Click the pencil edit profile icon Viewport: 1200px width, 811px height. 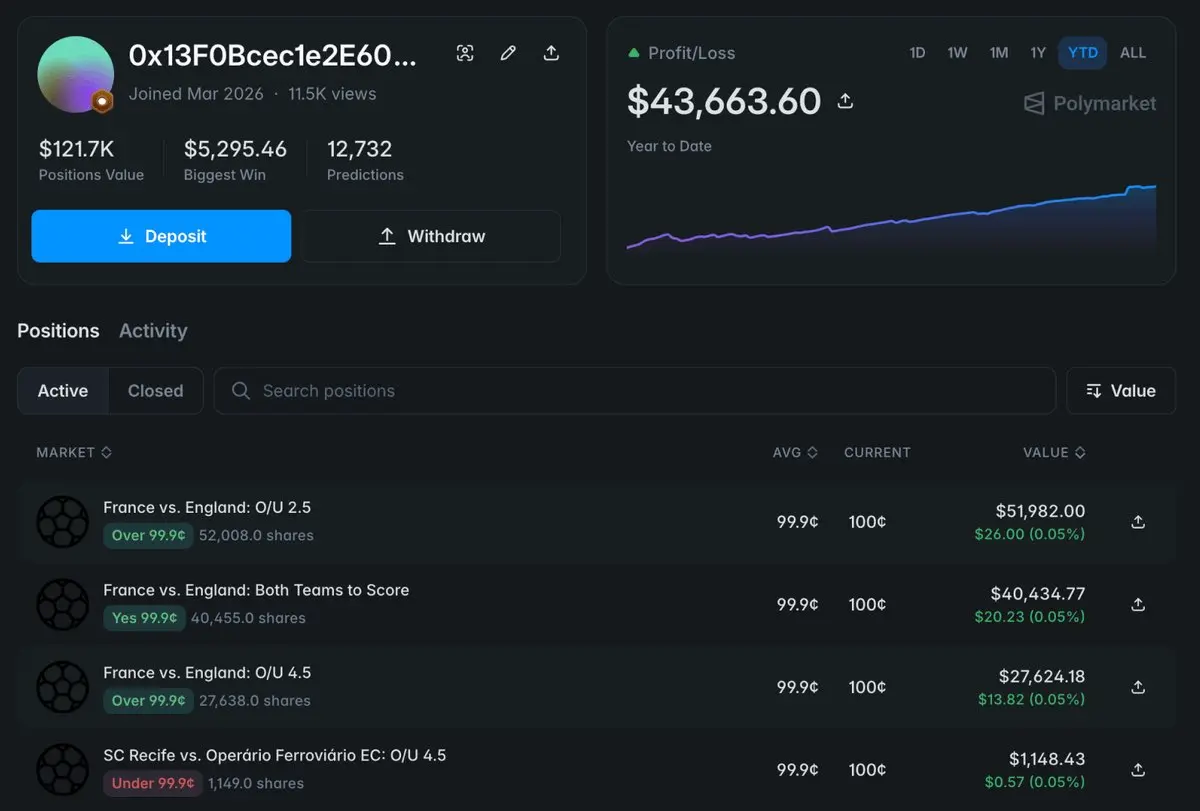point(508,53)
